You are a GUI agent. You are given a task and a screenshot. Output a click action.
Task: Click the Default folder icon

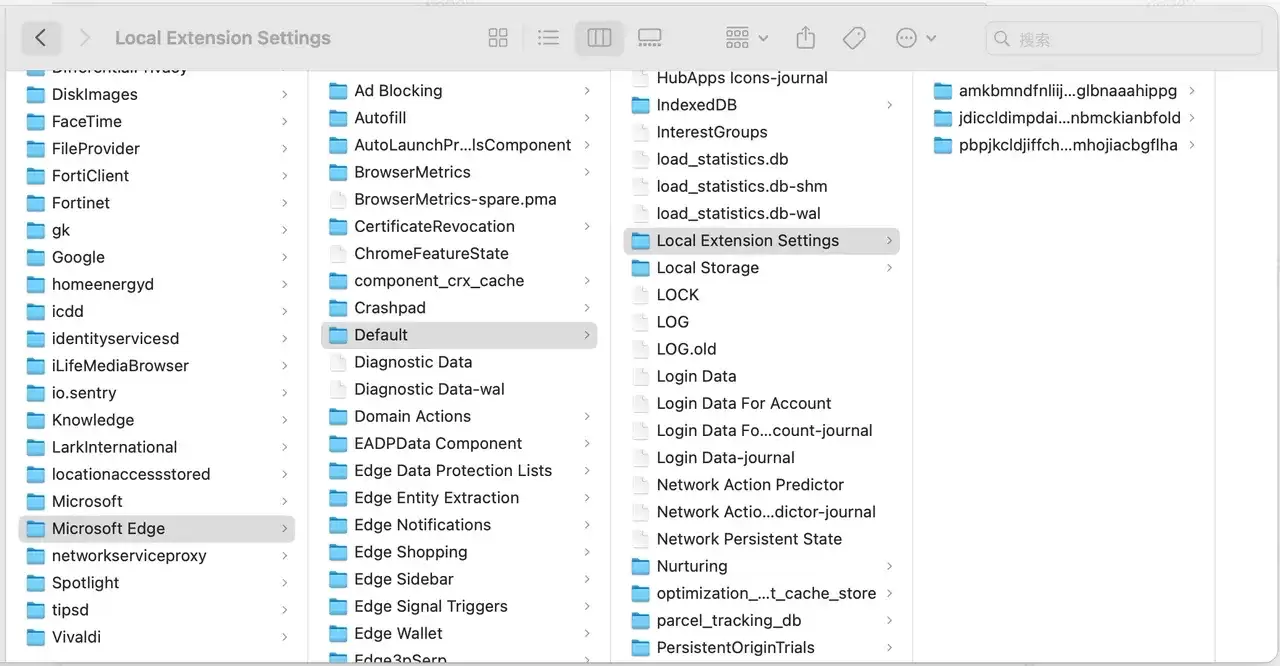338,335
